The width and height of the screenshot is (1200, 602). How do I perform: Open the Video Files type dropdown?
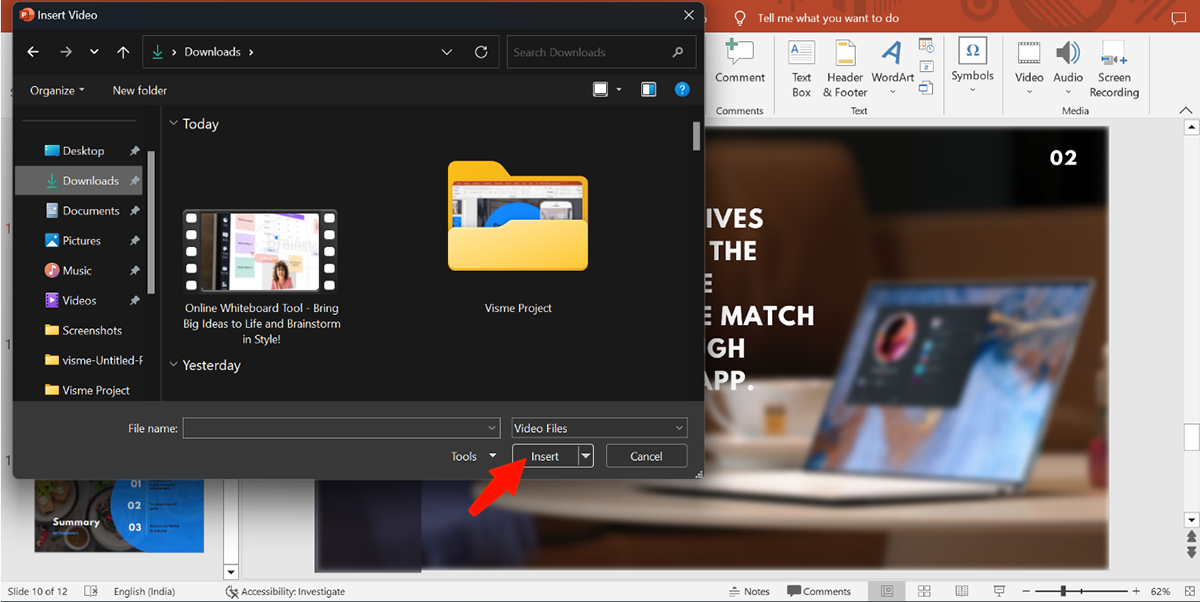[599, 428]
